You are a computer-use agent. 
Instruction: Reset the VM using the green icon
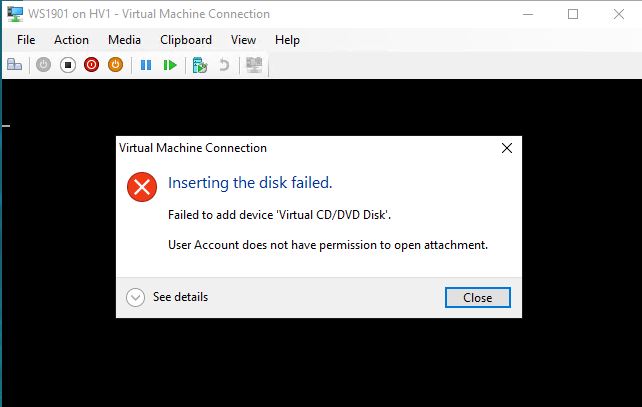(170, 65)
